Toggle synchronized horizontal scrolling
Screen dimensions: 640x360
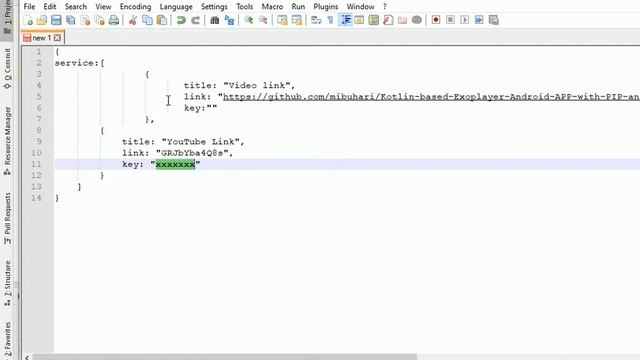click(297, 20)
